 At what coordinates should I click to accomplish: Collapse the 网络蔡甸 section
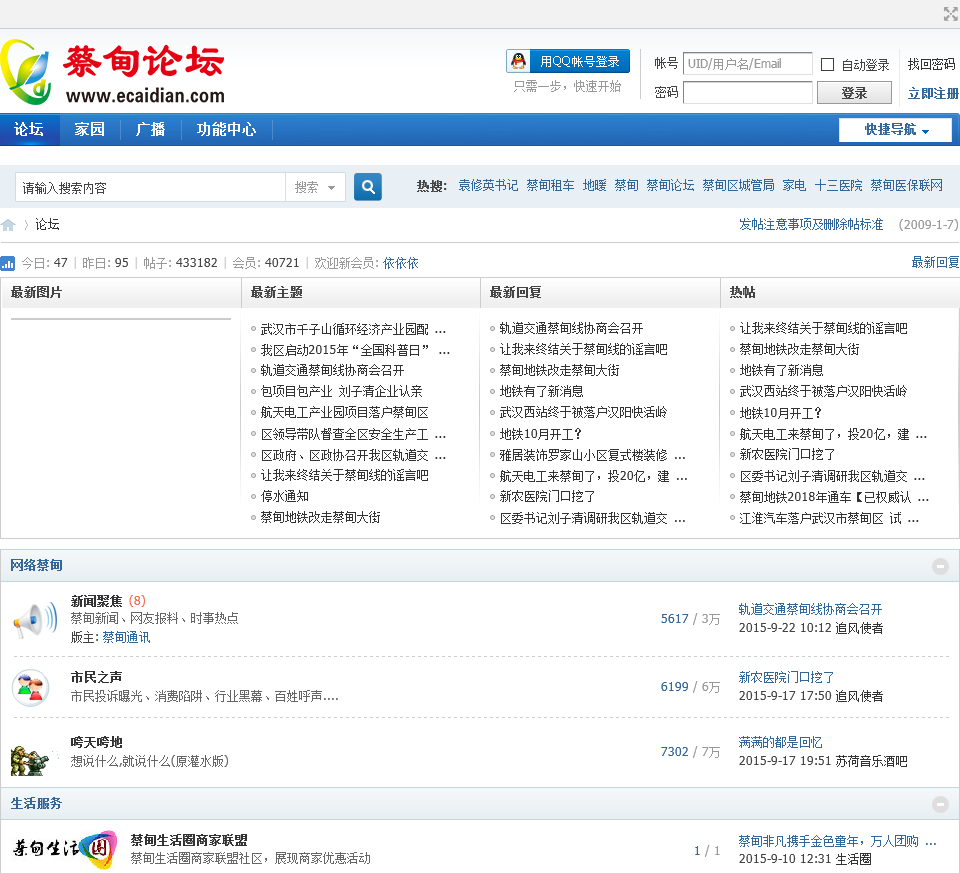pyautogui.click(x=940, y=566)
